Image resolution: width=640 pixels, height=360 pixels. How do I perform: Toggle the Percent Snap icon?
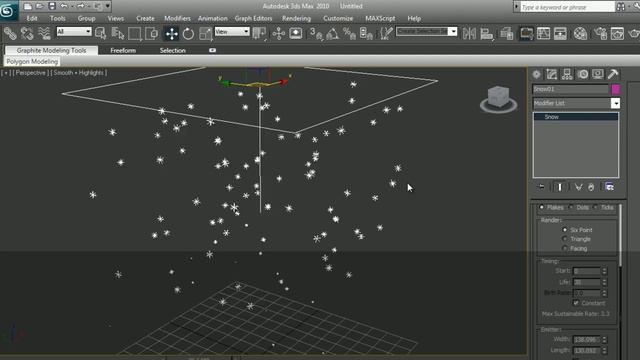click(349, 33)
